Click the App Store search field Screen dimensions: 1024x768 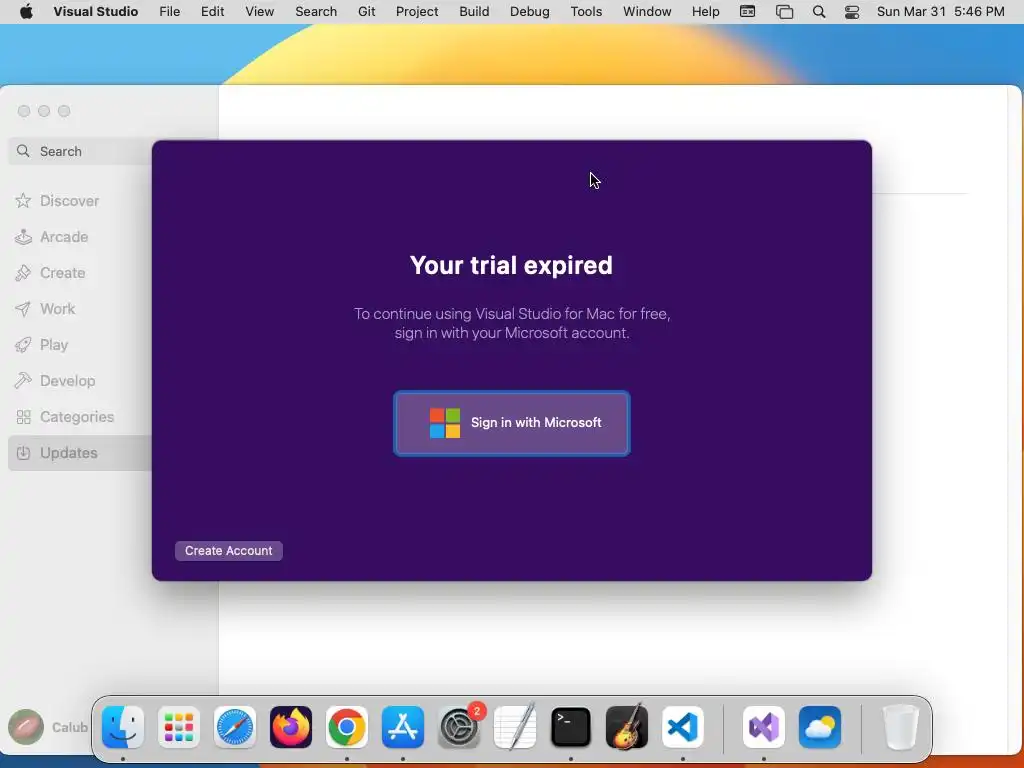[80, 151]
